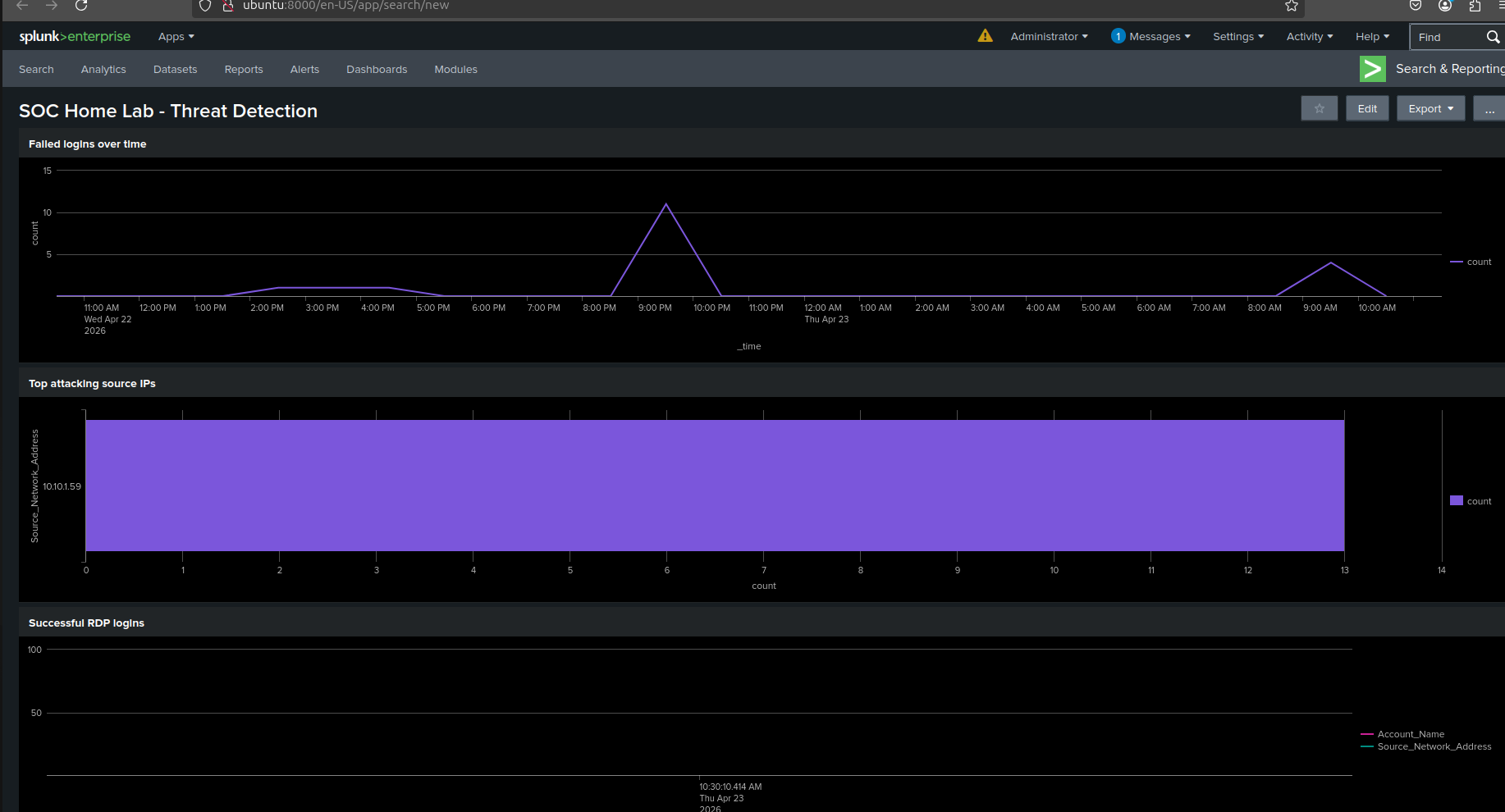1505x812 pixels.
Task: Expand the Apps dropdown
Action: click(176, 37)
